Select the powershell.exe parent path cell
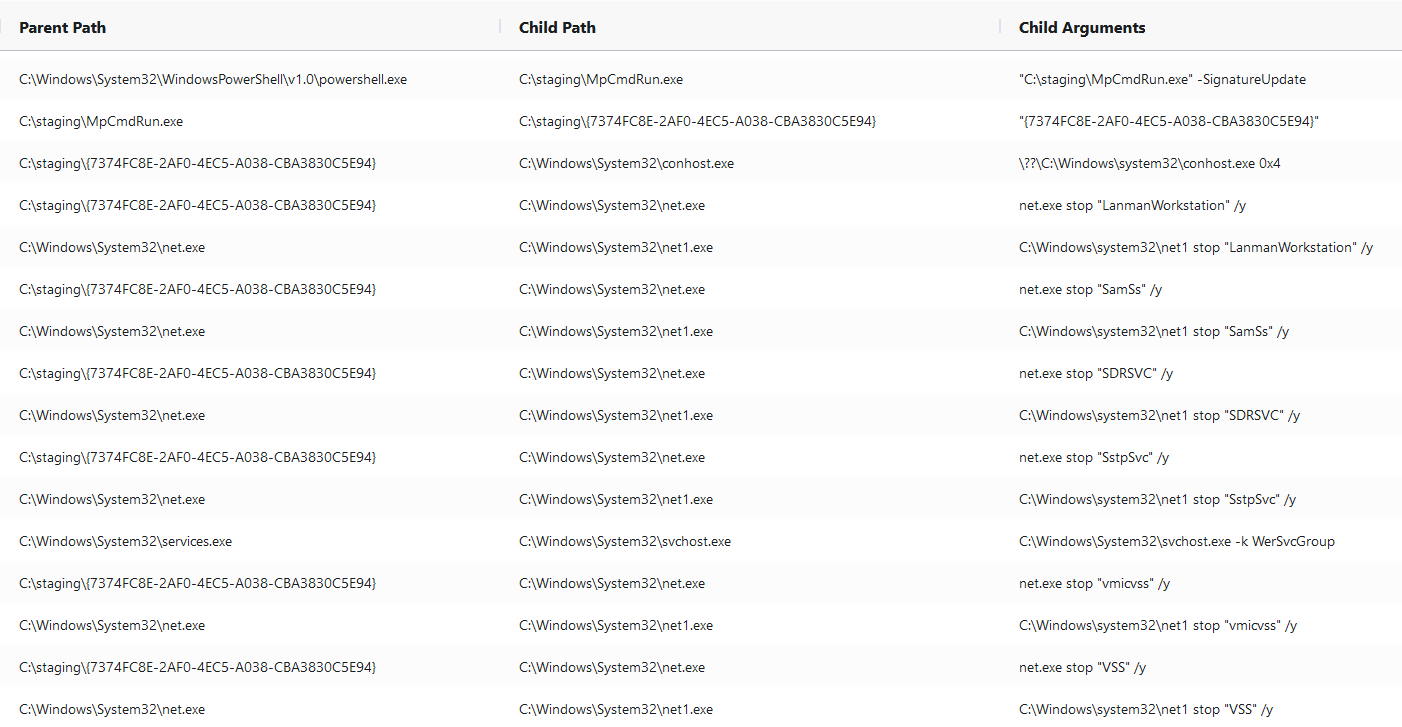 point(213,79)
